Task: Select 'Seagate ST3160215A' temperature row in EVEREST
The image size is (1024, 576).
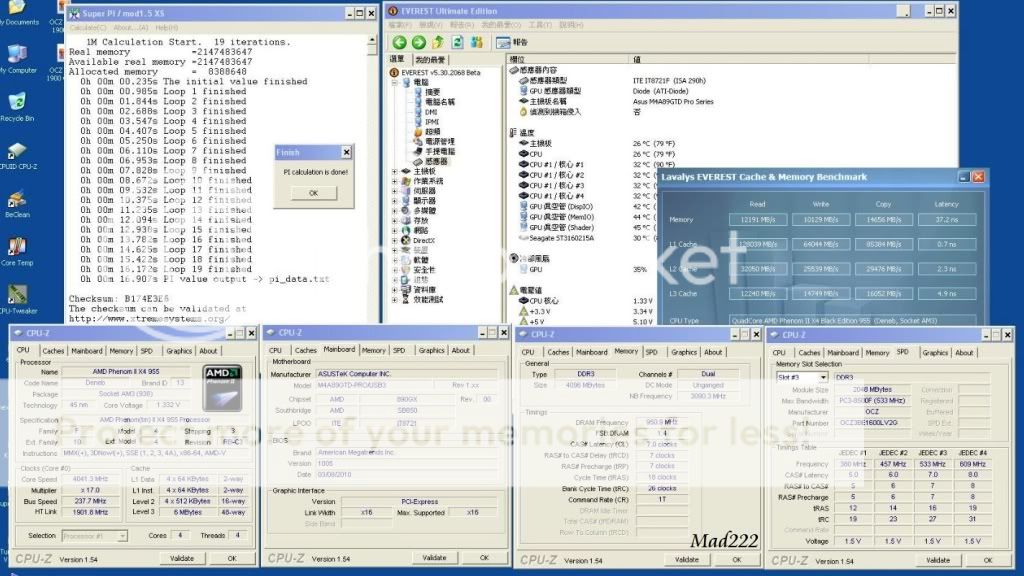Action: click(561, 238)
